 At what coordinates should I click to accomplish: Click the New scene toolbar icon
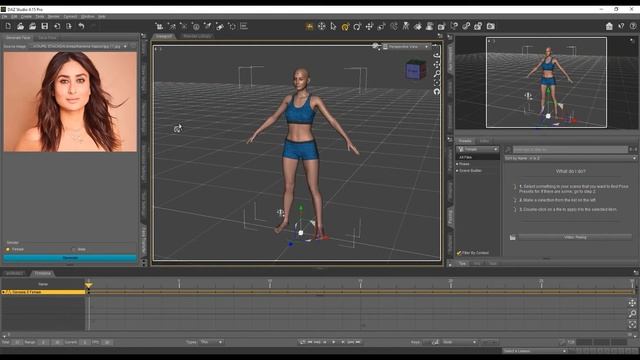[8, 26]
